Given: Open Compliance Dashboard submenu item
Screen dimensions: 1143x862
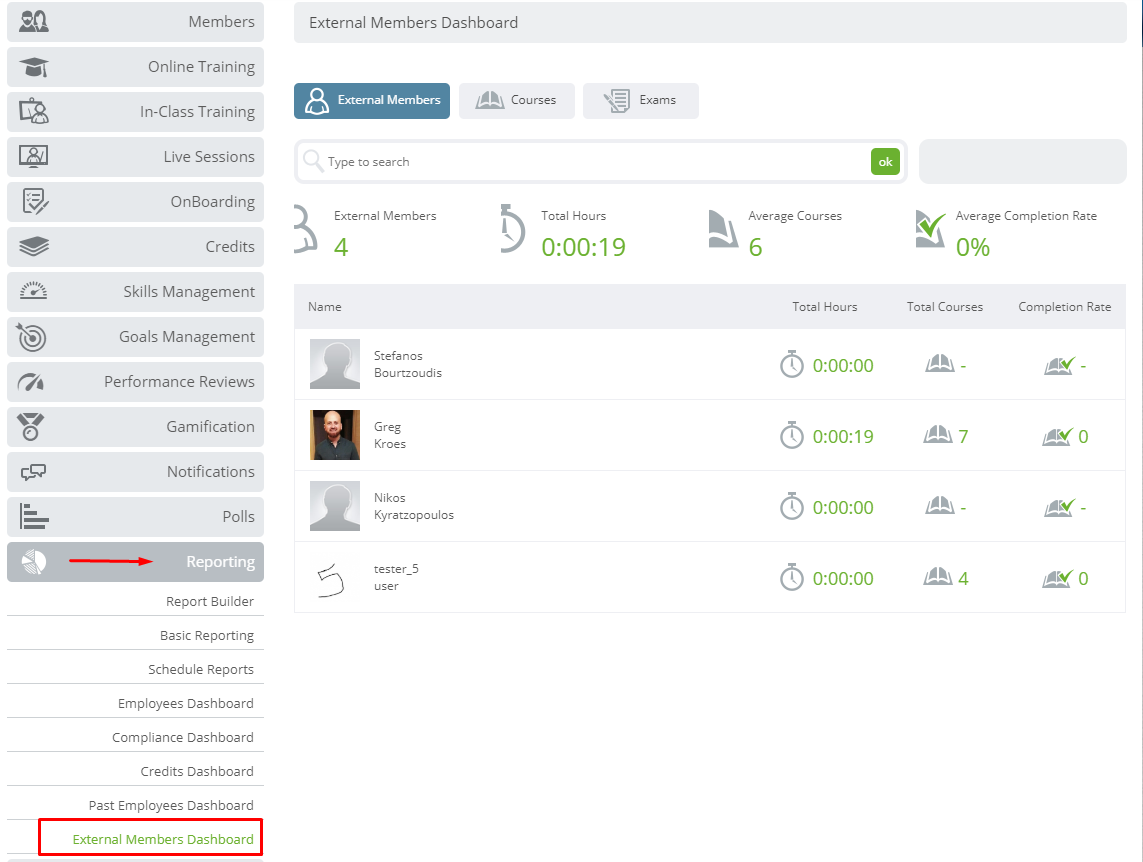Looking at the screenshot, I should click(x=183, y=737).
